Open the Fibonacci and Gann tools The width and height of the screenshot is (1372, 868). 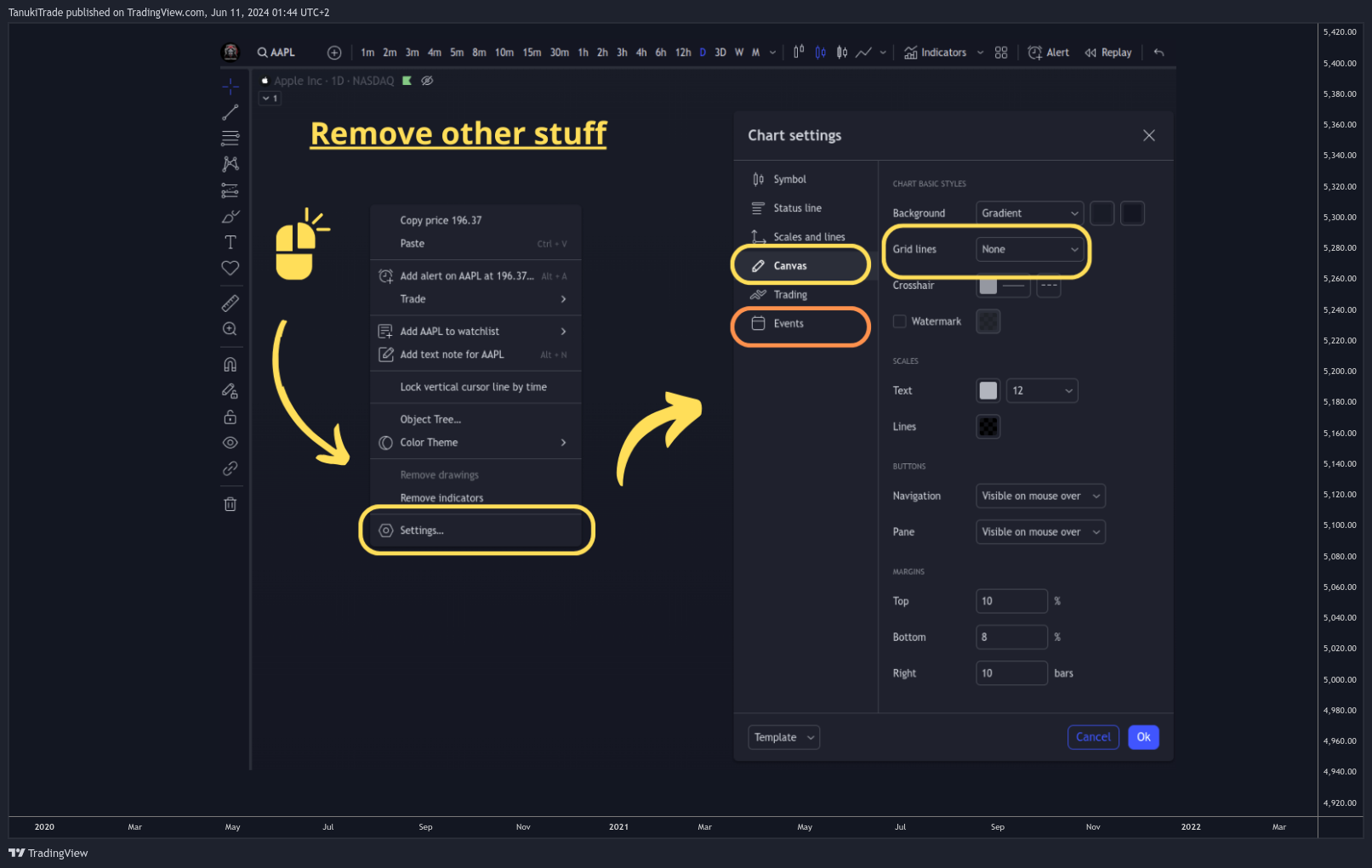click(230, 138)
